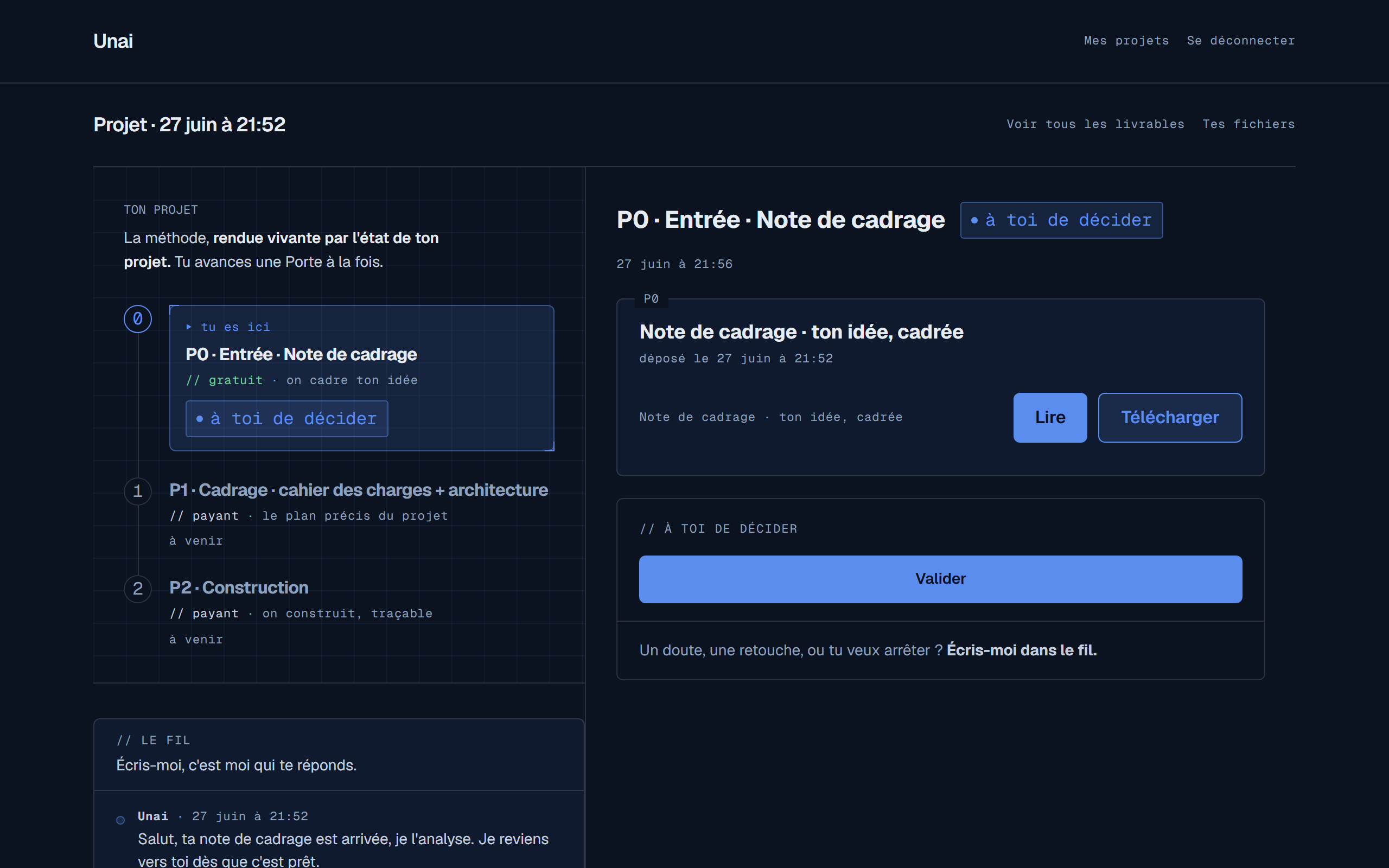Click 'TON PROJET' label
The height and width of the screenshot is (868, 1389).
(161, 210)
